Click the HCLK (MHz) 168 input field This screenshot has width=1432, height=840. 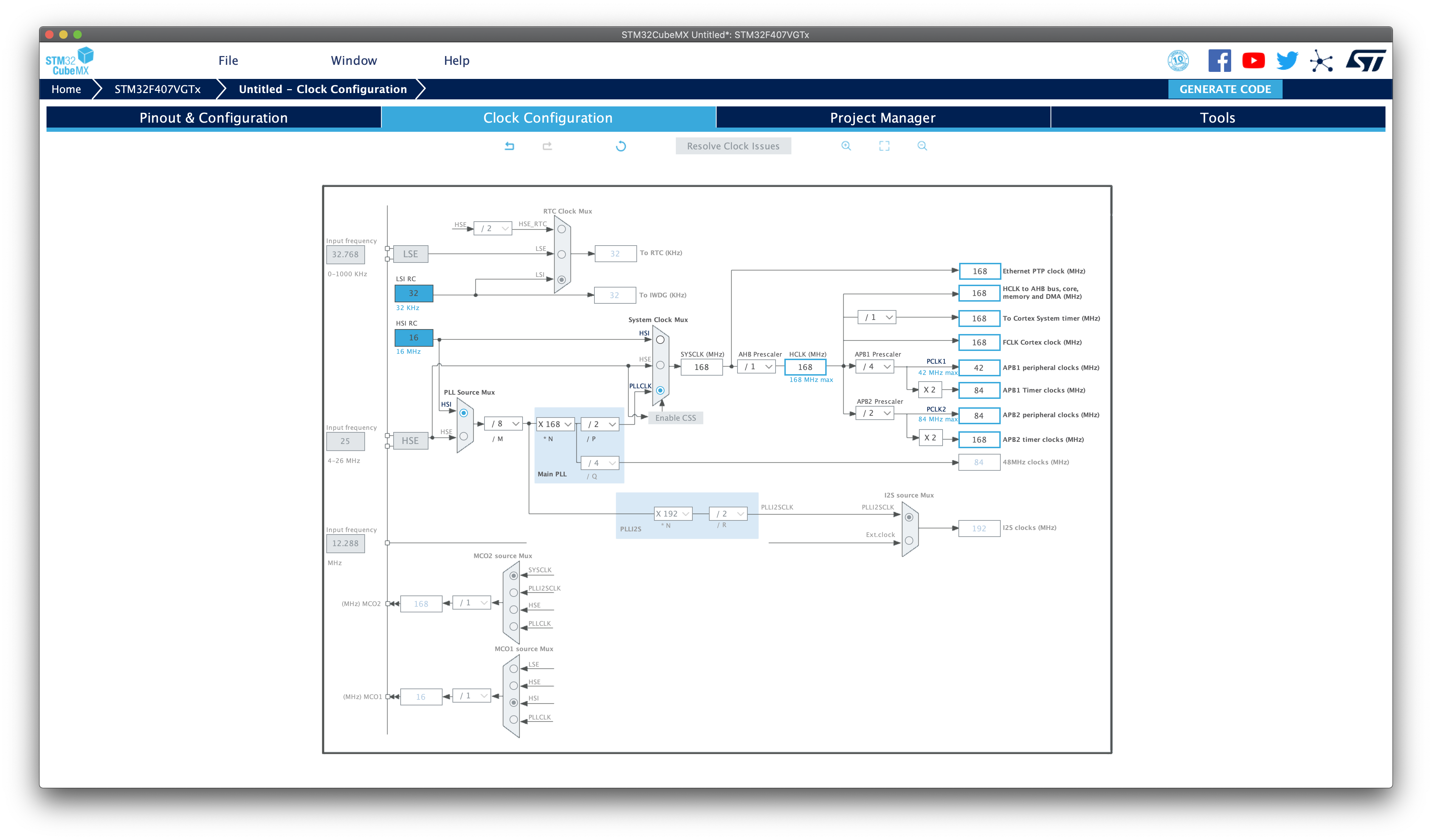805,367
